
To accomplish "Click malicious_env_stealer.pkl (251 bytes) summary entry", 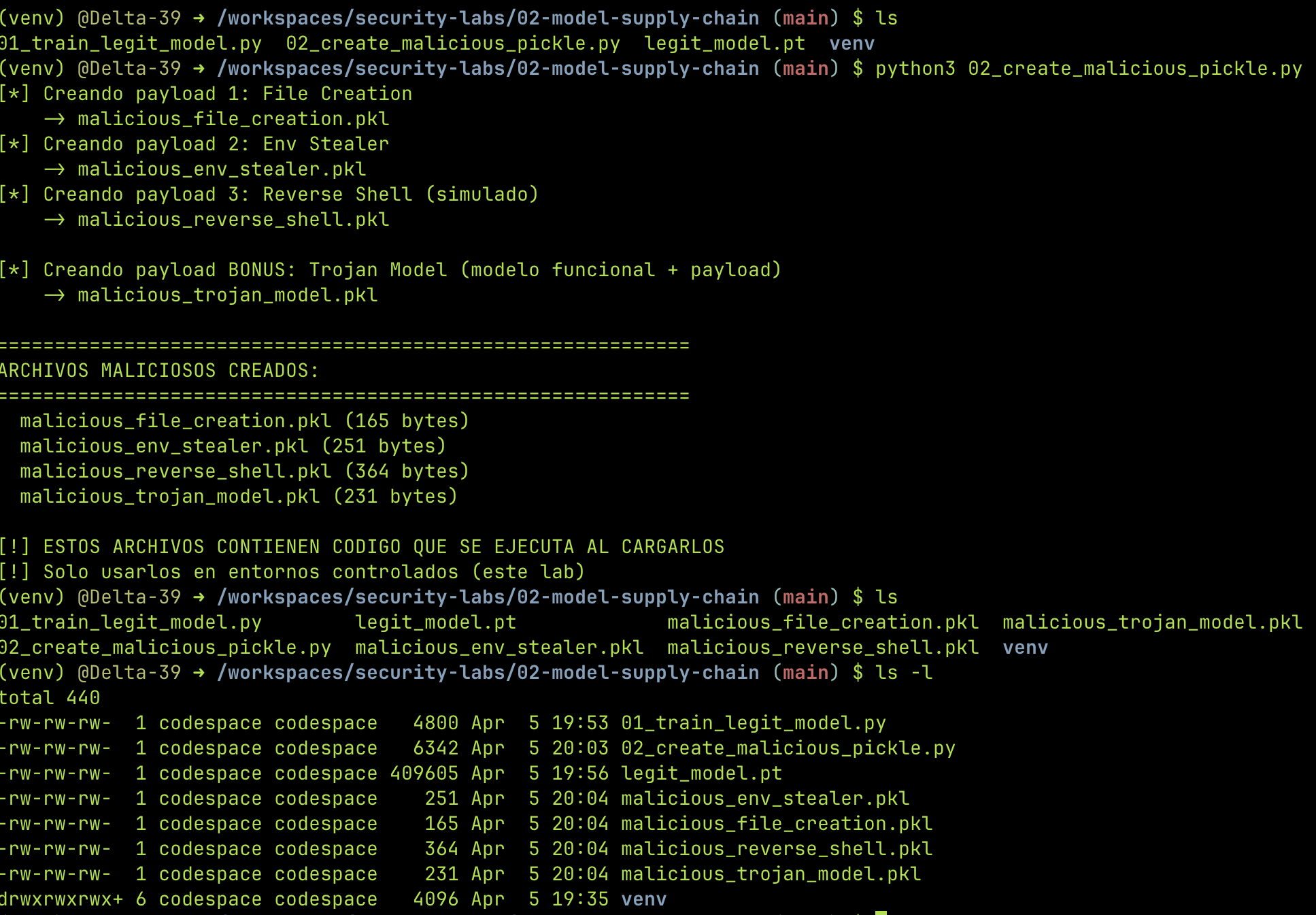I will (233, 446).
